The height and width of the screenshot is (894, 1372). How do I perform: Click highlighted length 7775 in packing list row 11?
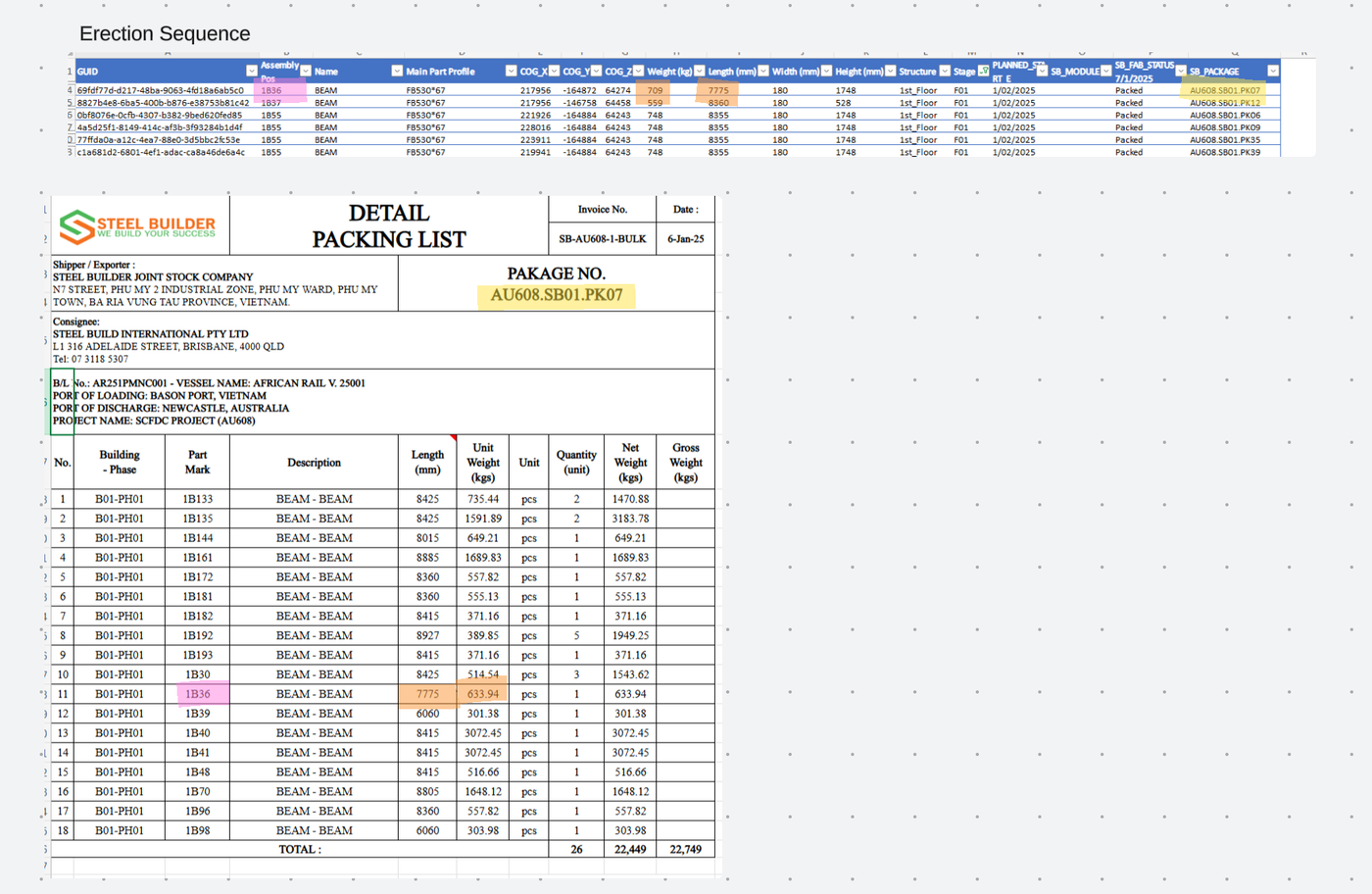[x=427, y=694]
